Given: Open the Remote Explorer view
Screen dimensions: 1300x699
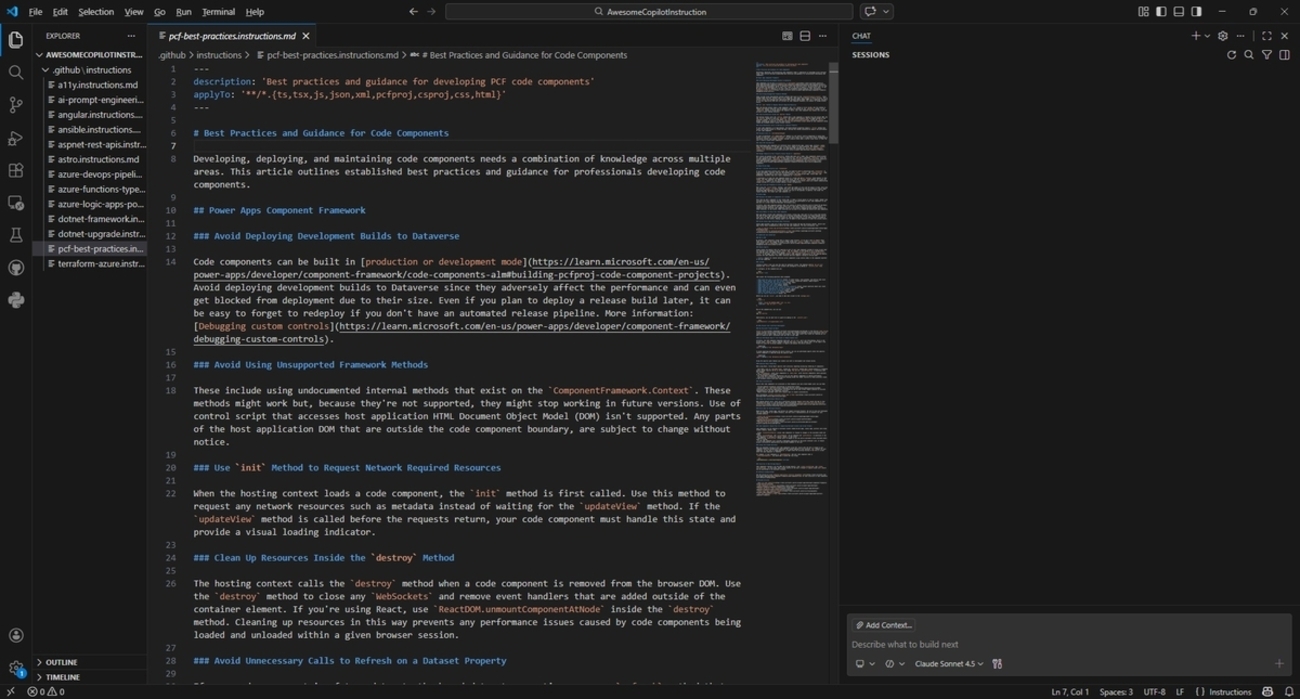Looking at the screenshot, I should (x=16, y=203).
